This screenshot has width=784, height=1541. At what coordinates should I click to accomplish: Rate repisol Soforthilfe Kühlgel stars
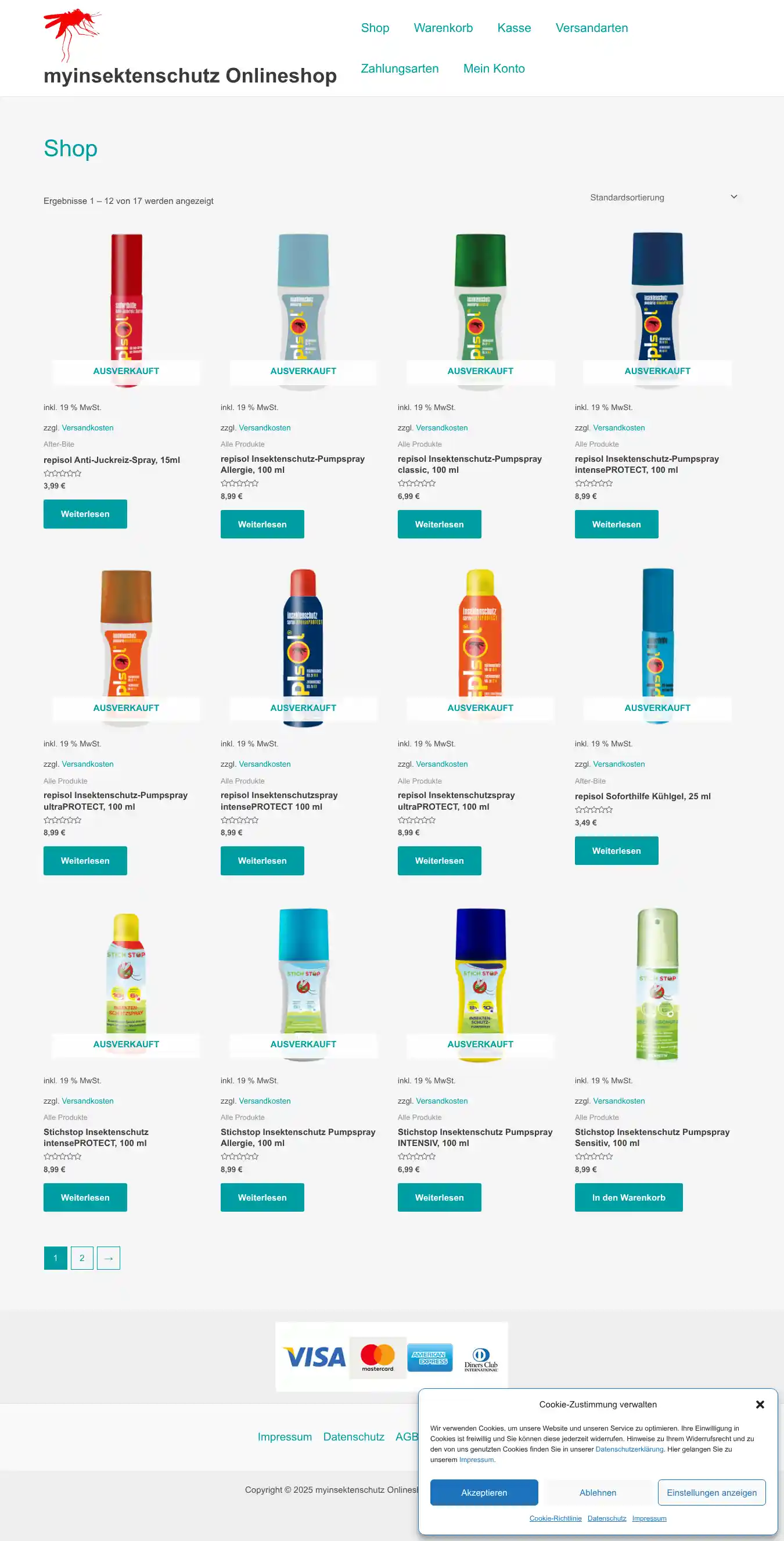(x=594, y=810)
